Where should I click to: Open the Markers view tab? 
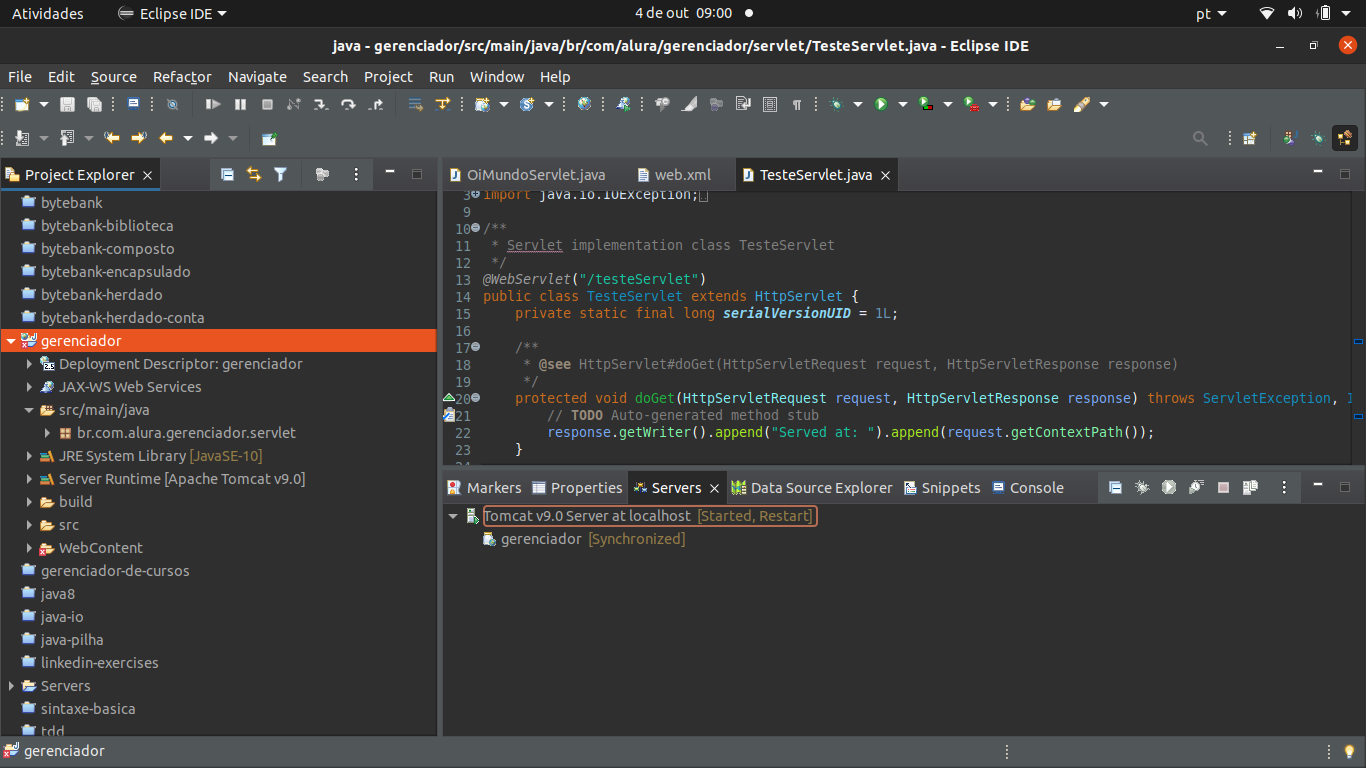point(485,488)
